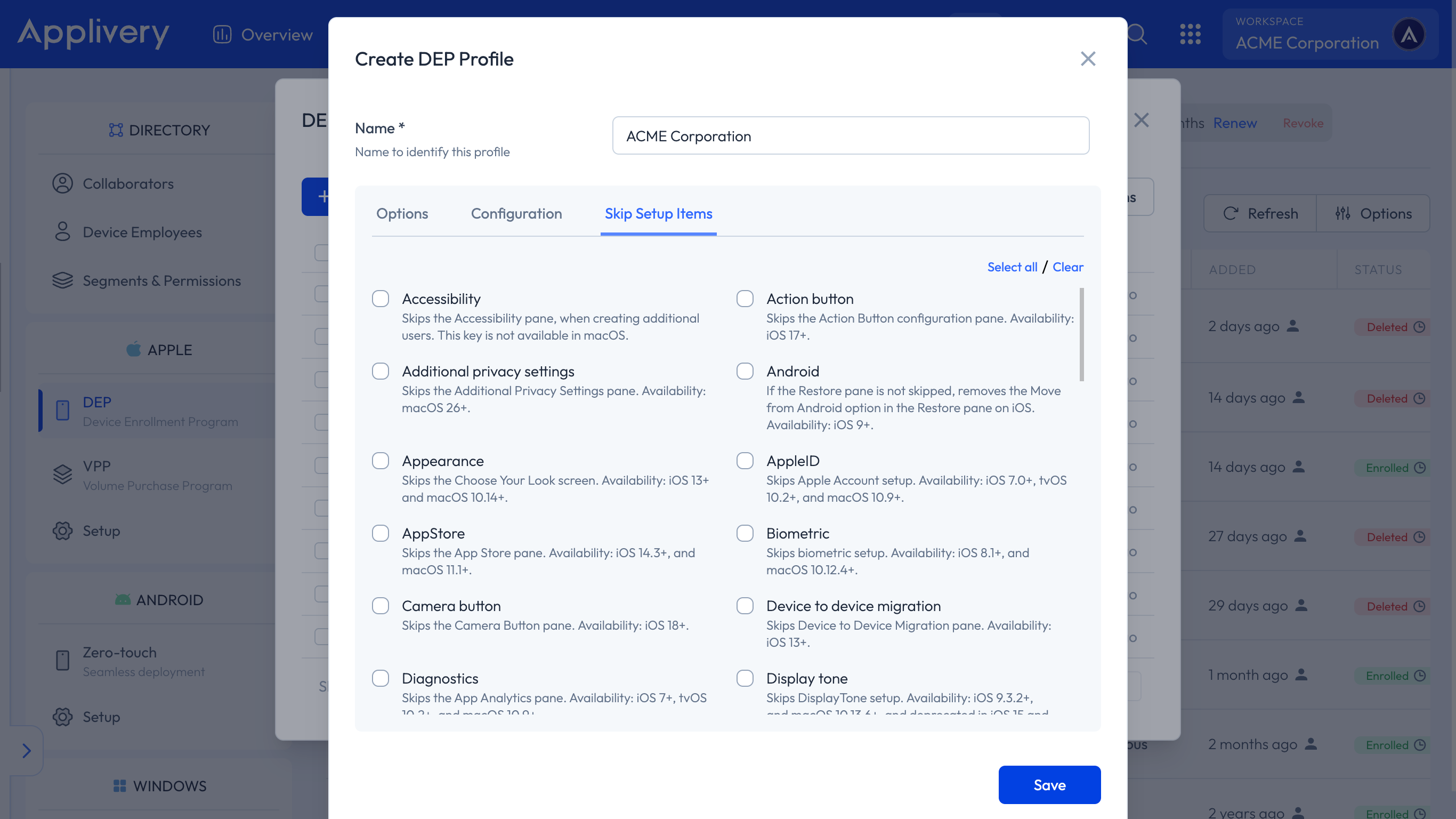Click the apps grid icon in header
The width and height of the screenshot is (1456, 819).
pyautogui.click(x=1191, y=35)
